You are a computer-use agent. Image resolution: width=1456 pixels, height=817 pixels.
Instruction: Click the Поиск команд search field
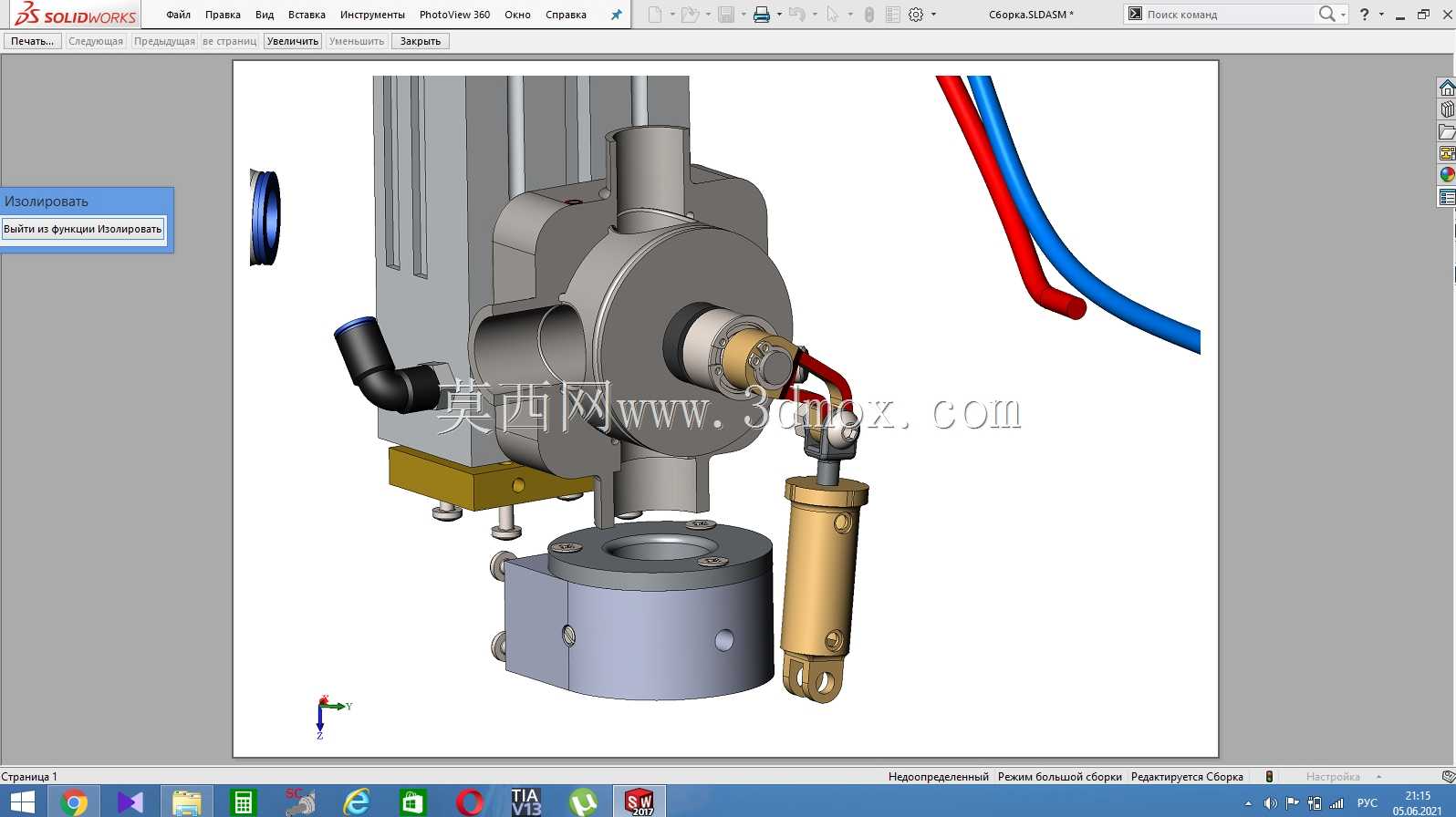click(x=1228, y=15)
